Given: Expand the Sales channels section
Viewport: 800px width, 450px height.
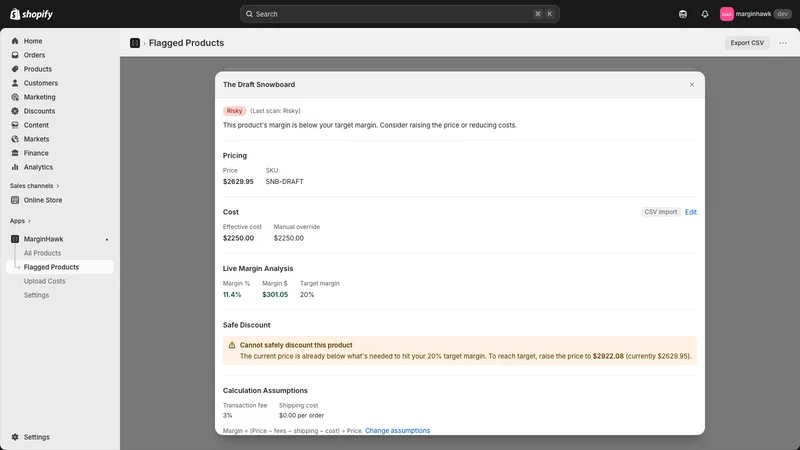Looking at the screenshot, I should (35, 186).
